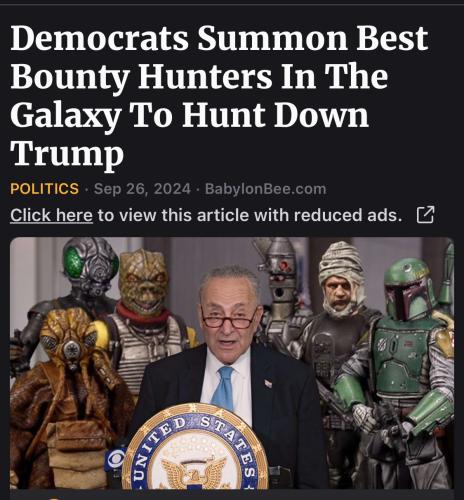The width and height of the screenshot is (464, 500).
Task: Click the flag lapel pin on suit
Action: [x=268, y=384]
